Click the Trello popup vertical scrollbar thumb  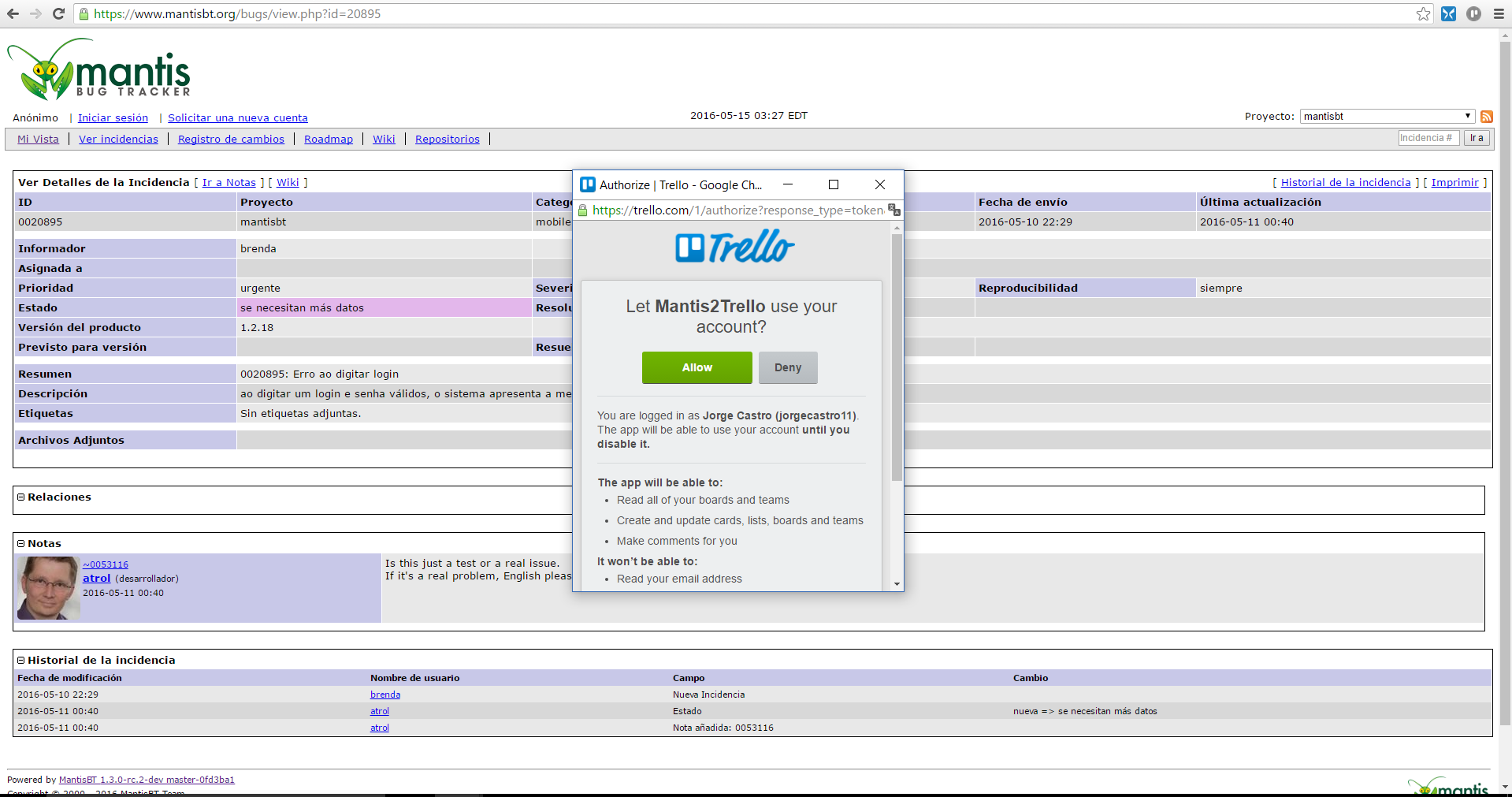(x=897, y=356)
